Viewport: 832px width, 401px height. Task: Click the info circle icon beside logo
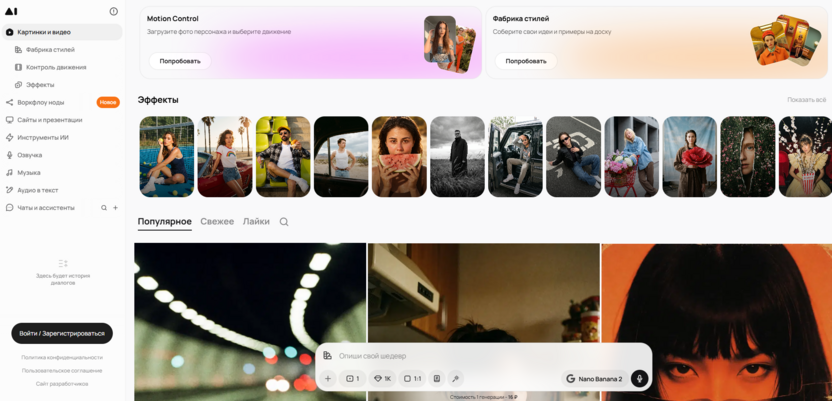click(114, 11)
